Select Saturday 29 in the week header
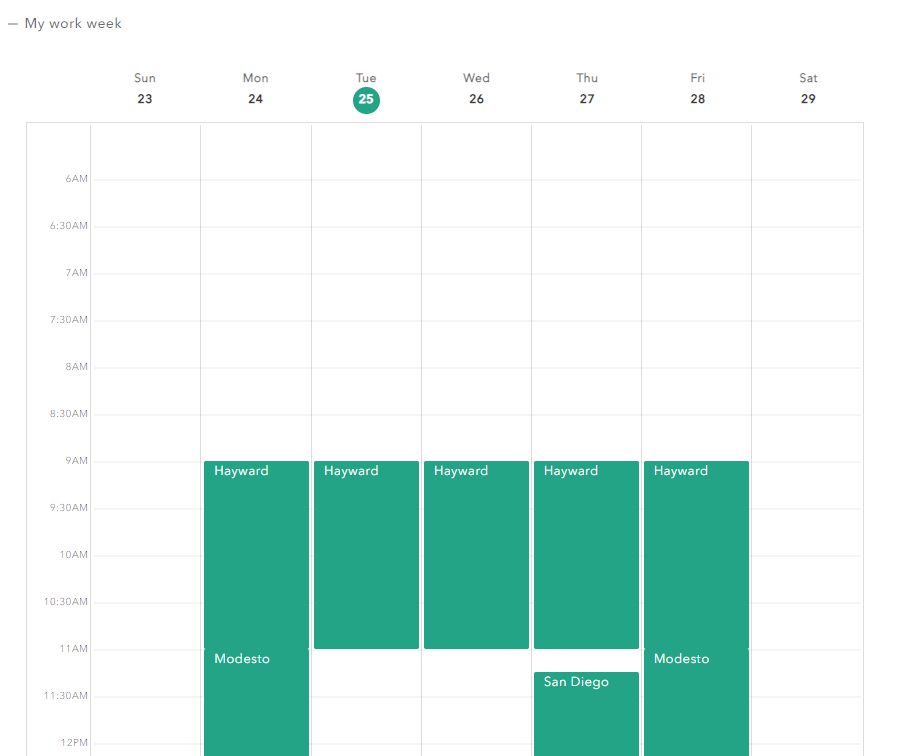 point(808,89)
